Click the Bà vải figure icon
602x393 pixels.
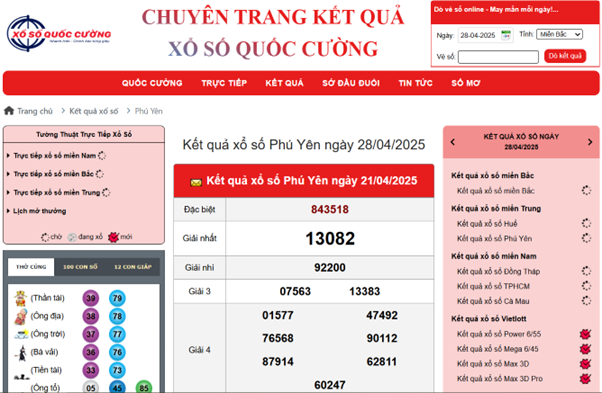point(22,352)
